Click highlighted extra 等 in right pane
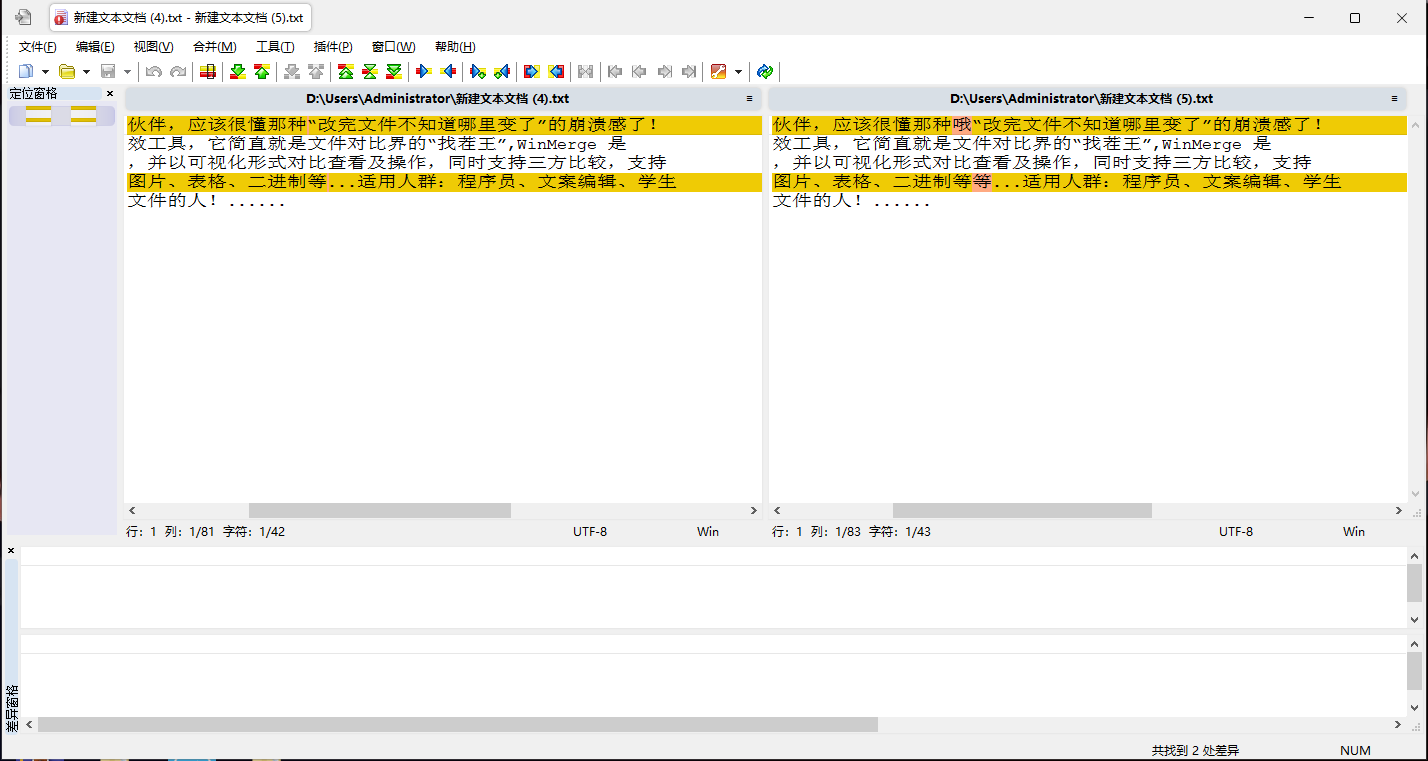This screenshot has width=1428, height=761. coord(982,182)
